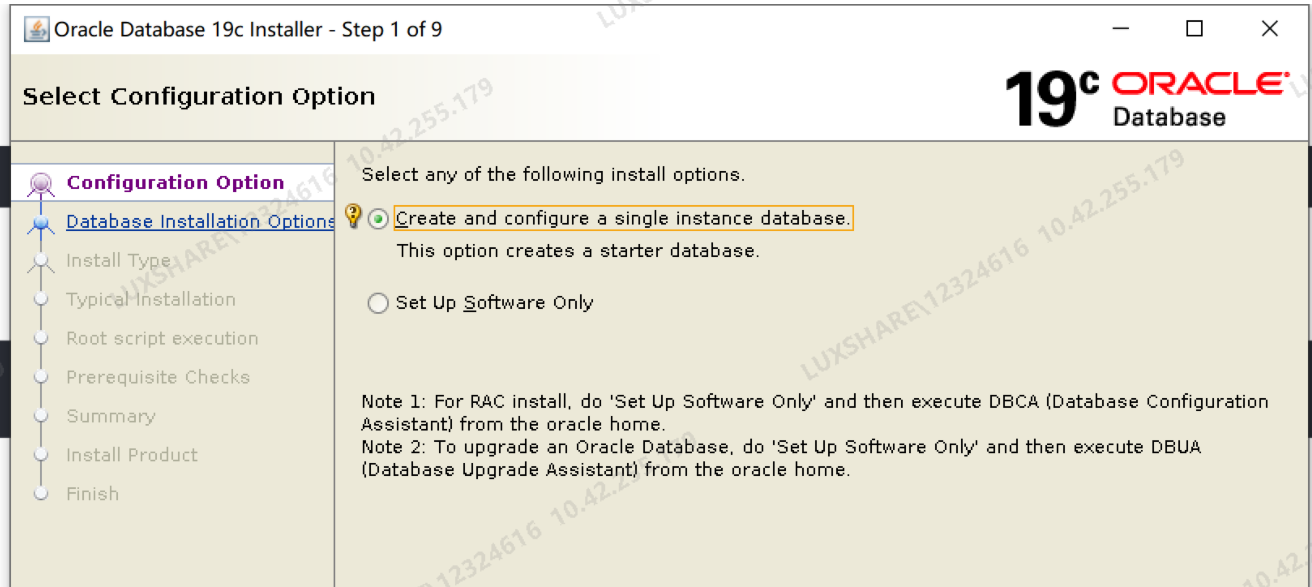The height and width of the screenshot is (587, 1312).
Task: Select the Typical Installation step
Action: coord(149,299)
